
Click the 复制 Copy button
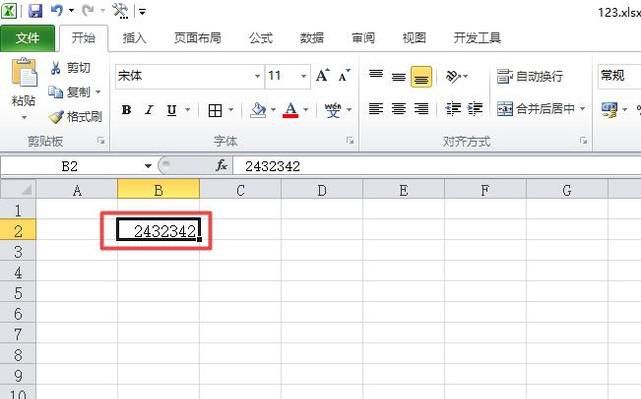69,92
